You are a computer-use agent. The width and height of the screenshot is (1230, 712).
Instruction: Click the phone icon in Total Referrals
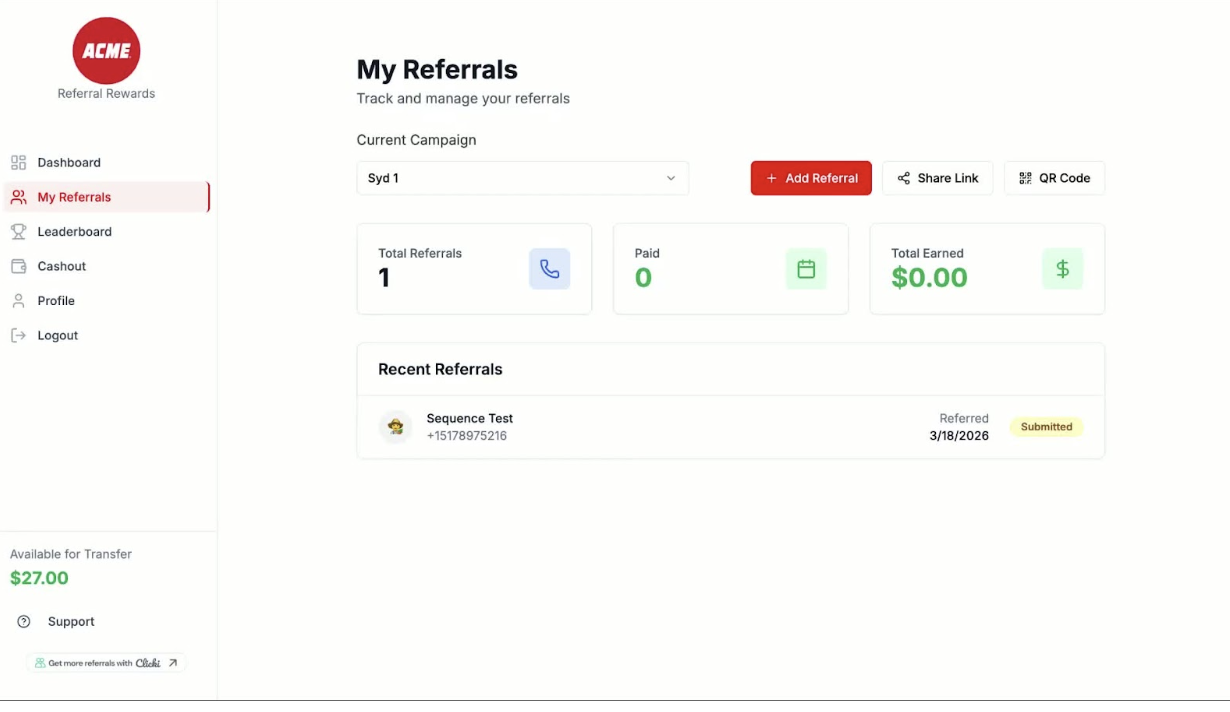(x=549, y=269)
